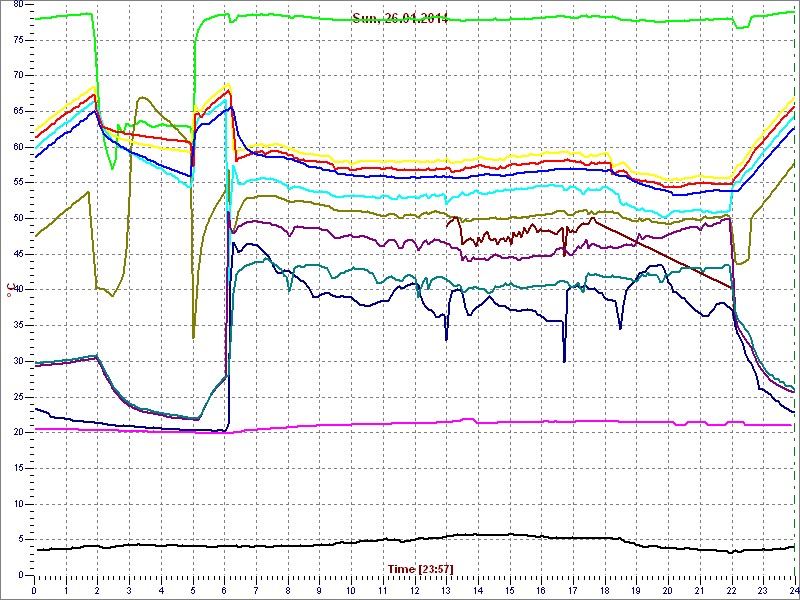Click hour 18 on the time axis
The width and height of the screenshot is (800, 600).
coord(604,589)
